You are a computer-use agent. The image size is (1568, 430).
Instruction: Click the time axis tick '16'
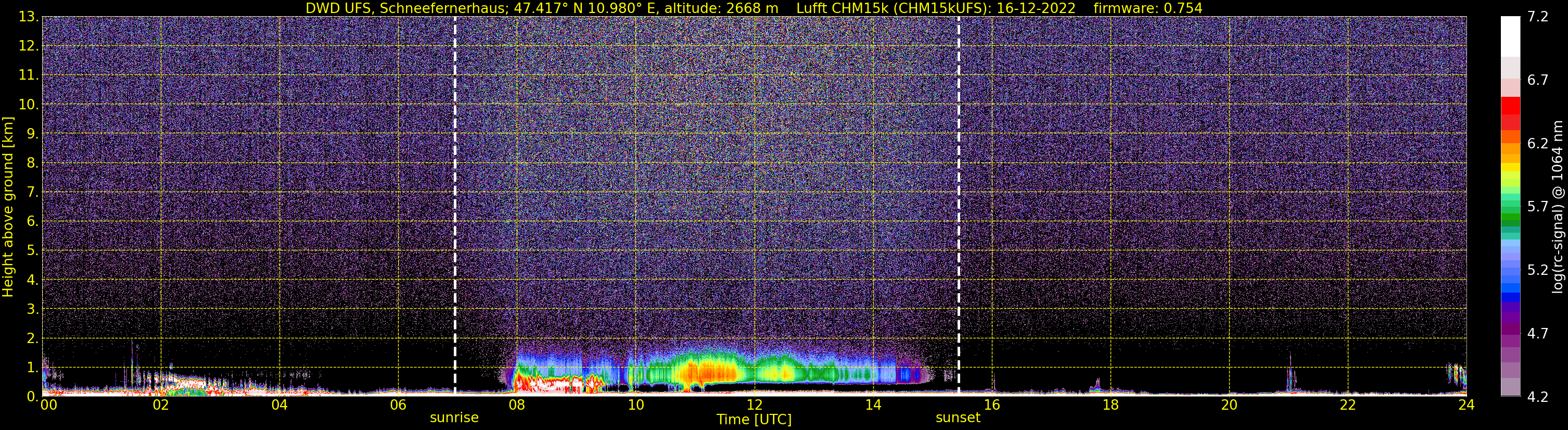pyautogui.click(x=991, y=405)
